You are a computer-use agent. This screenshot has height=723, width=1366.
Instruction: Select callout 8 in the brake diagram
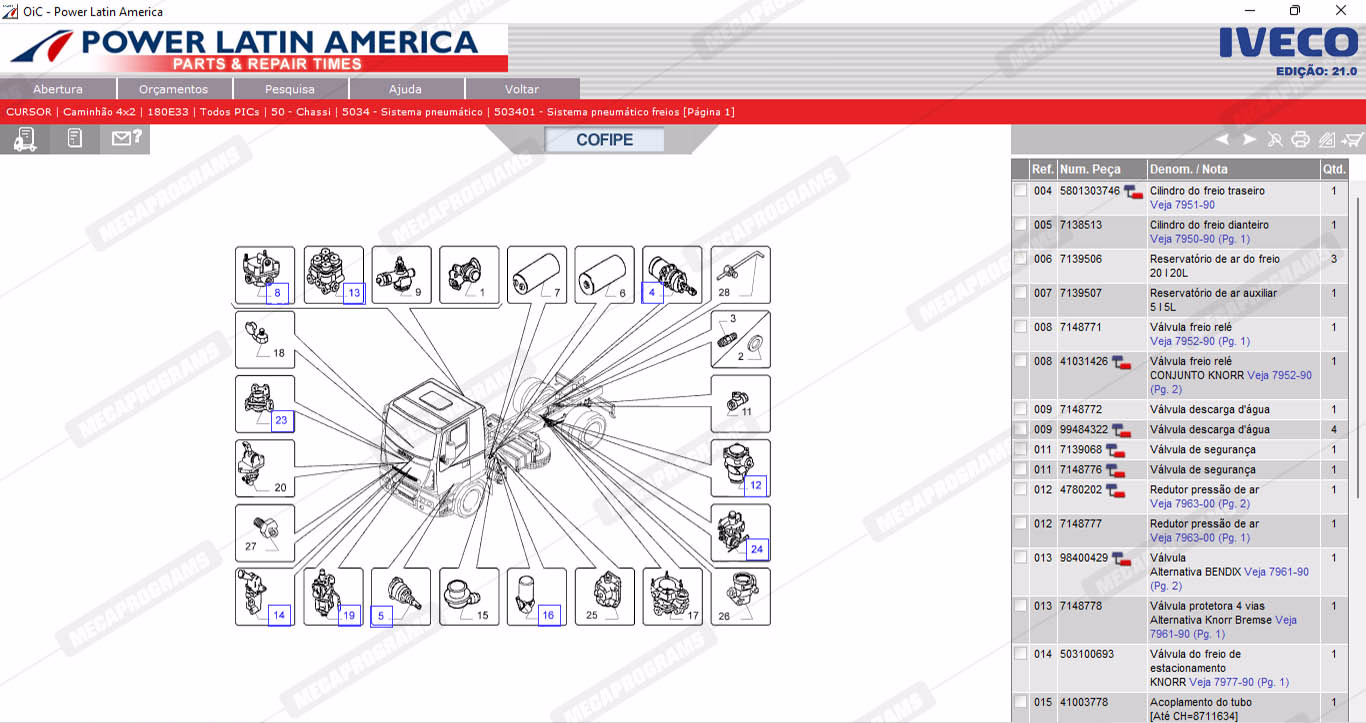(277, 293)
